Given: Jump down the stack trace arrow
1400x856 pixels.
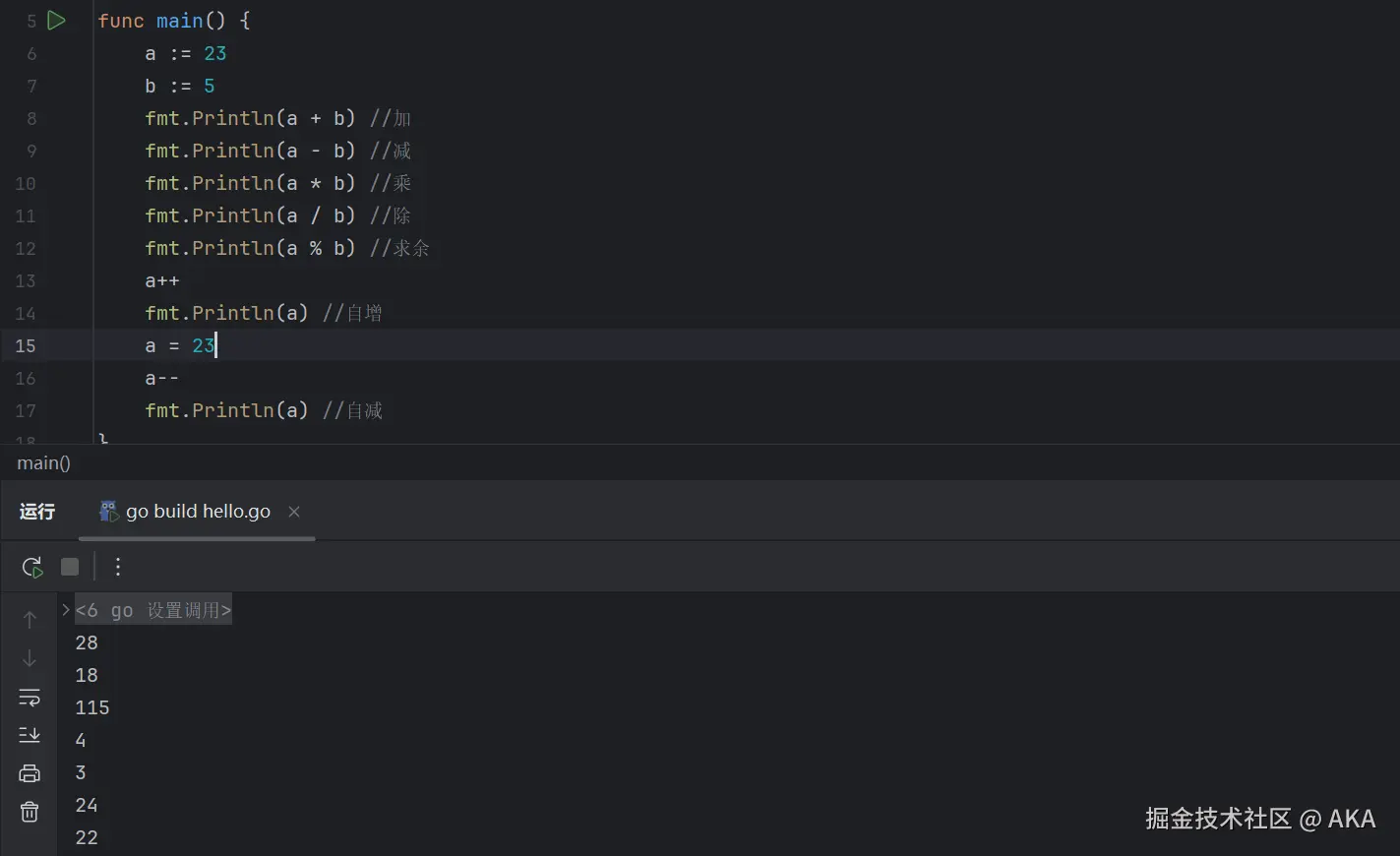Looking at the screenshot, I should click(30, 658).
